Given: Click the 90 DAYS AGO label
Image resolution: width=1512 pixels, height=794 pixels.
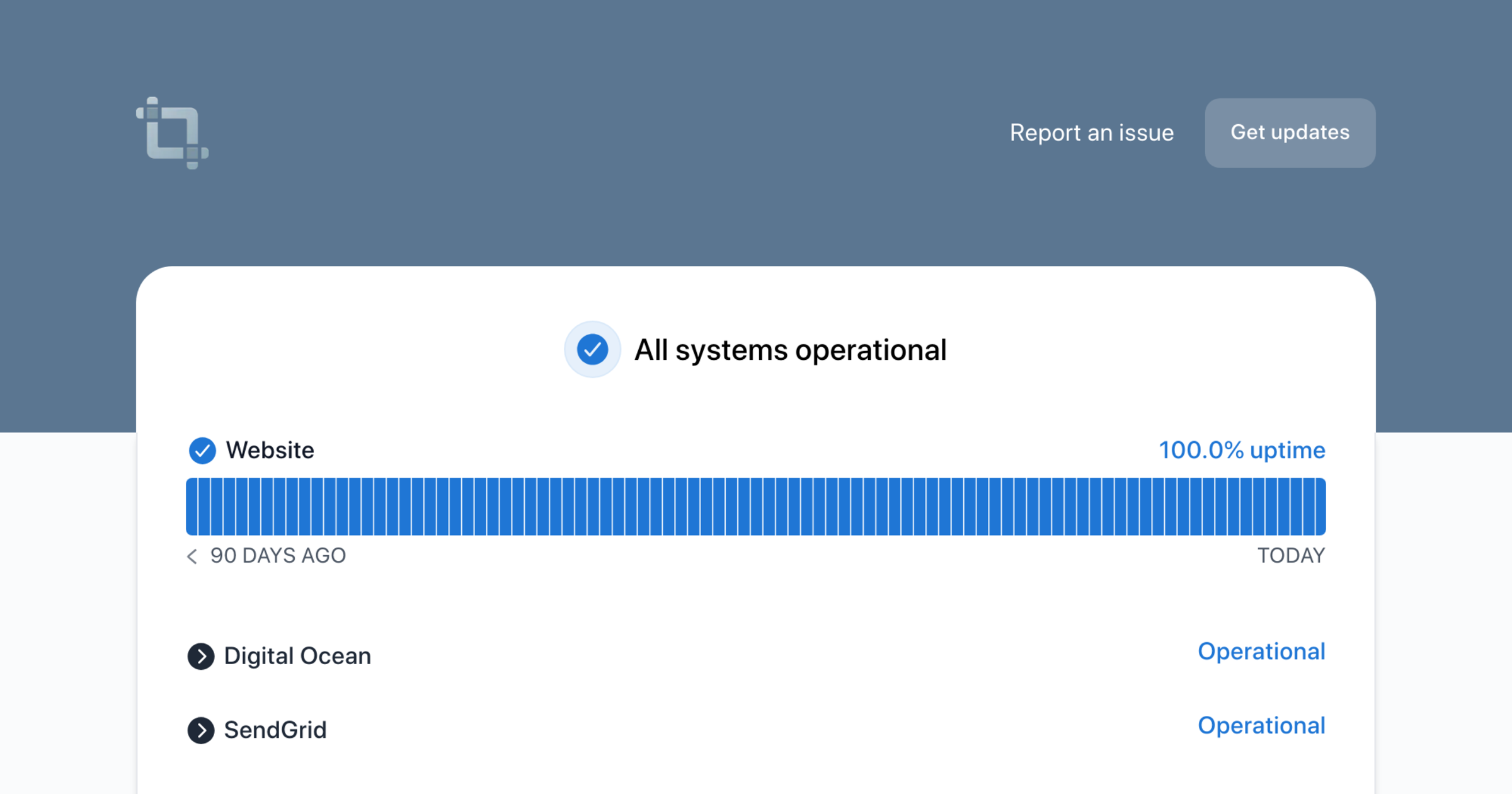Looking at the screenshot, I should click(x=278, y=556).
